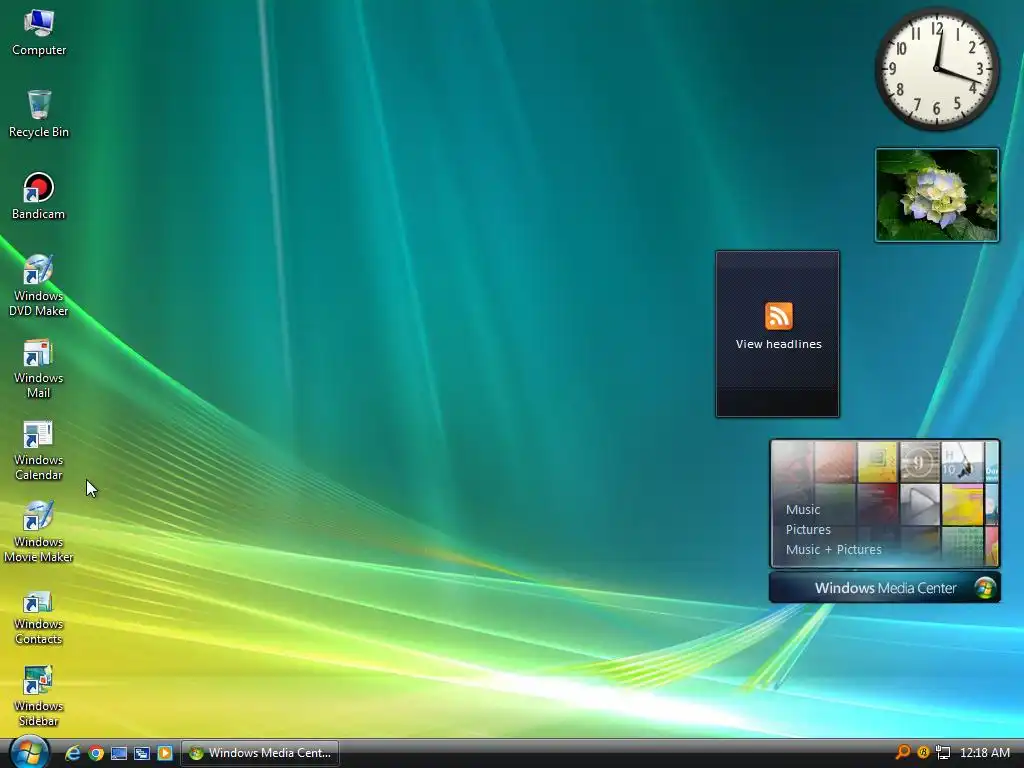Viewport: 1024px width, 768px height.
Task: Select the Windows DVD Maker shortcut
Action: click(x=39, y=285)
